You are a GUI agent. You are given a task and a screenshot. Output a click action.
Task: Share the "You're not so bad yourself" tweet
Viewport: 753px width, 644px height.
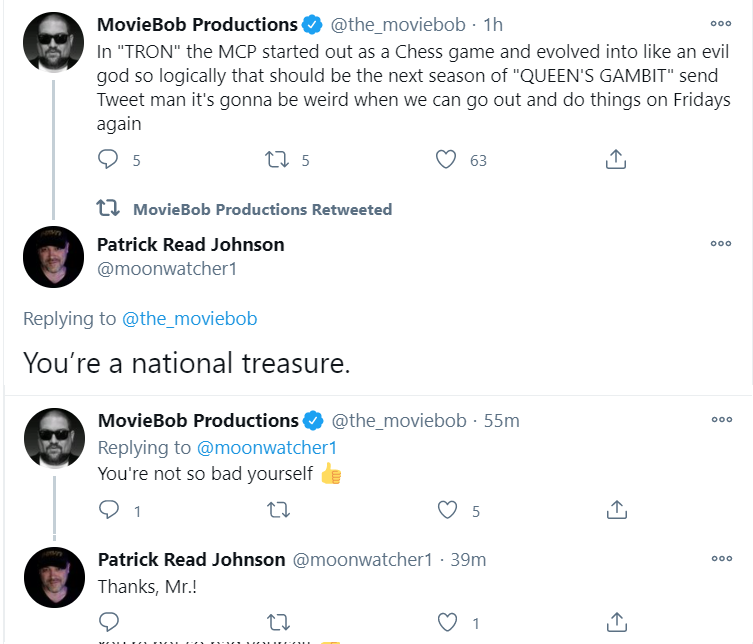tap(617, 510)
